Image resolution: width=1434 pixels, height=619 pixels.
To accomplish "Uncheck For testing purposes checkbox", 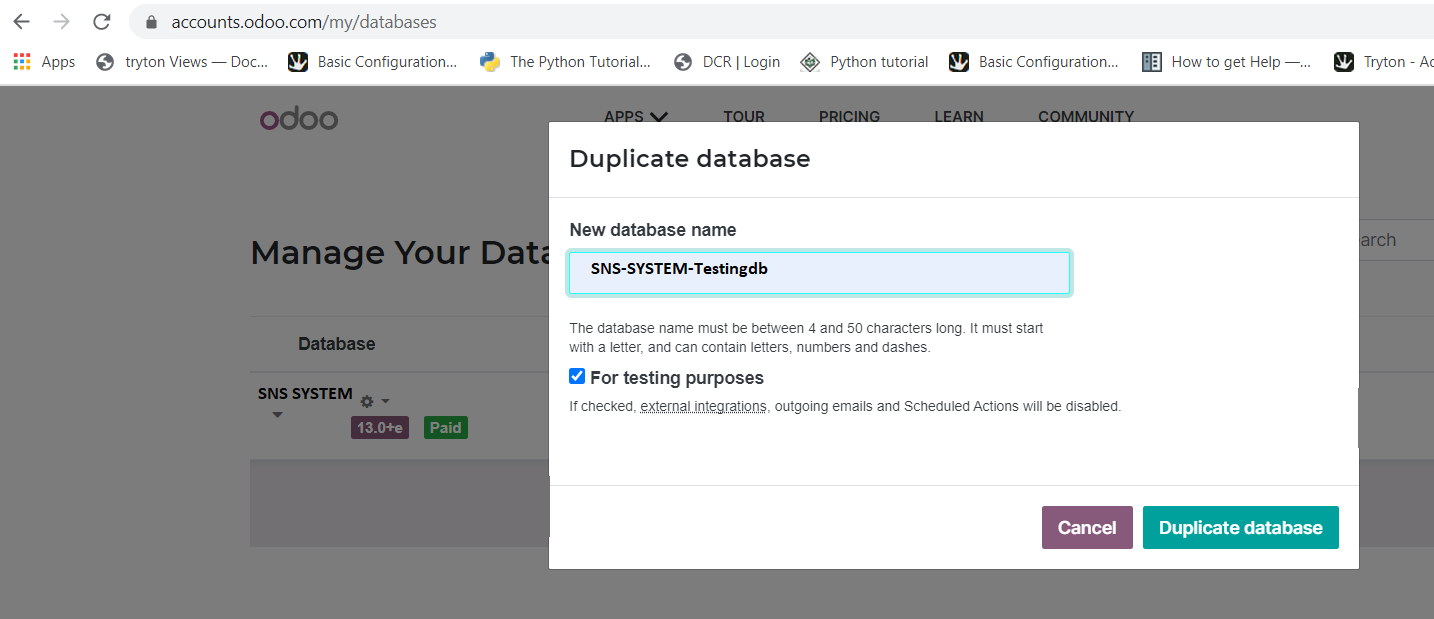I will (x=577, y=377).
